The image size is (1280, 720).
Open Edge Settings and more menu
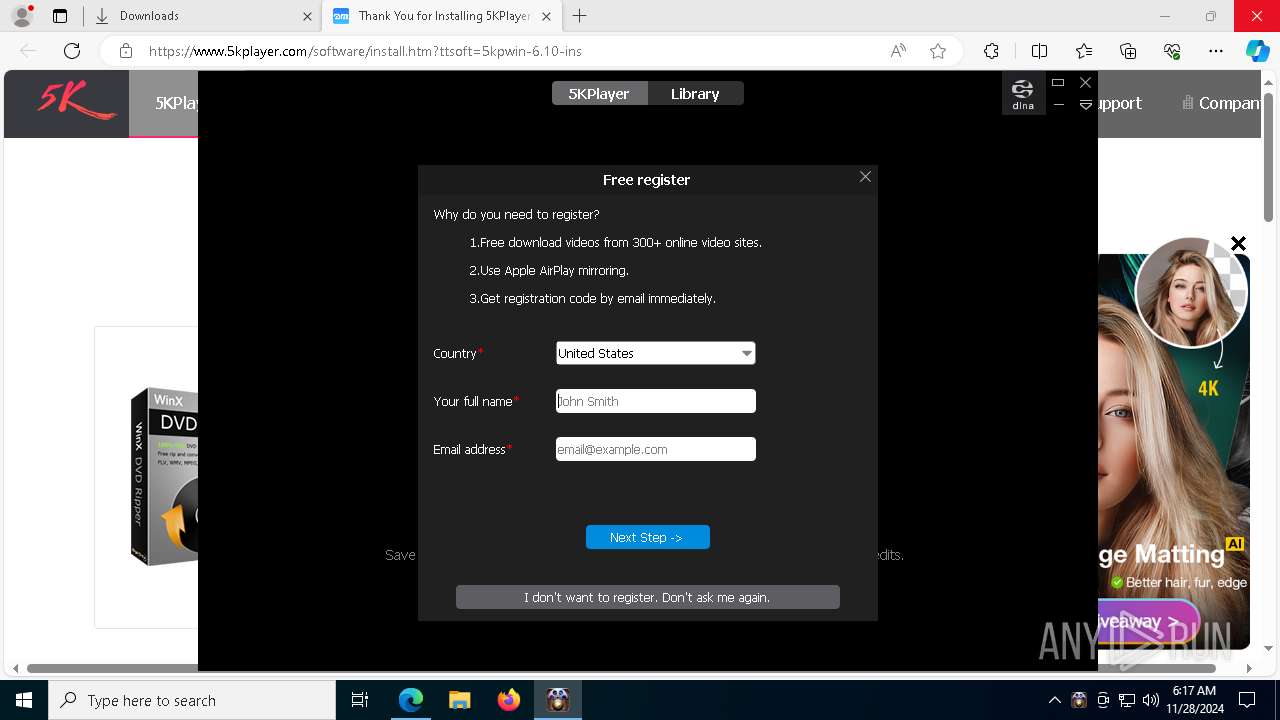coord(1216,51)
